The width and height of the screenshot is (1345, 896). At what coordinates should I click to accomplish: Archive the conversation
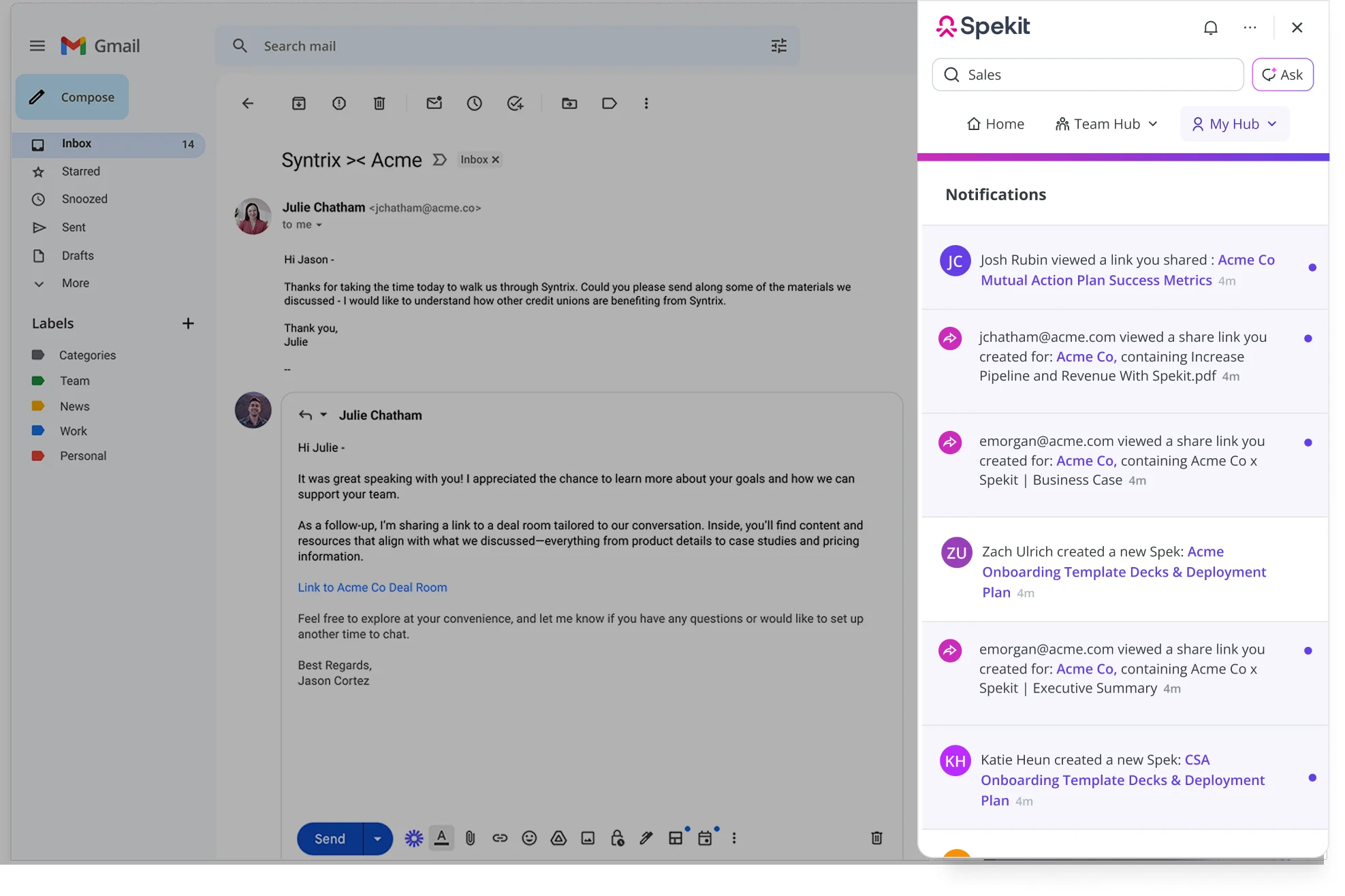[x=299, y=103]
